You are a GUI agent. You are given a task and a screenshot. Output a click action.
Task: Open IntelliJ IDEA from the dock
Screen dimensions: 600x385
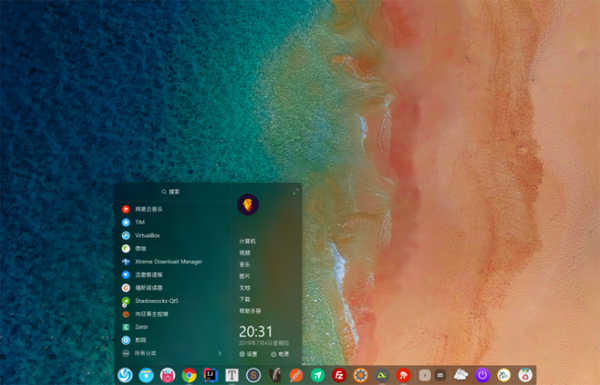click(x=210, y=375)
